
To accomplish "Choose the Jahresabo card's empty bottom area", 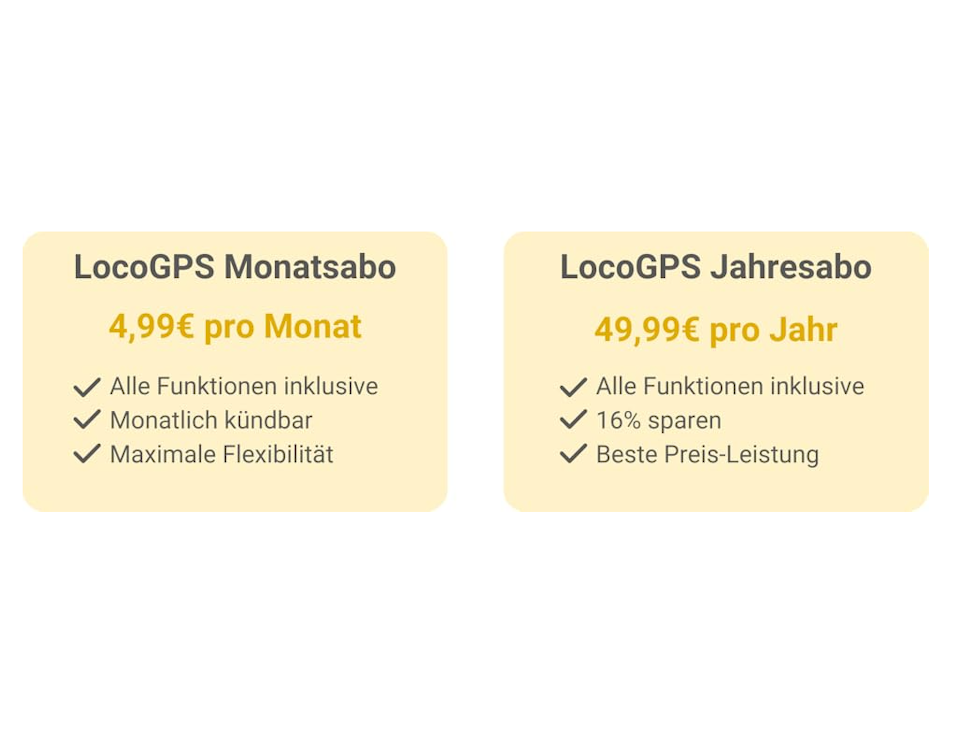I will [x=716, y=490].
